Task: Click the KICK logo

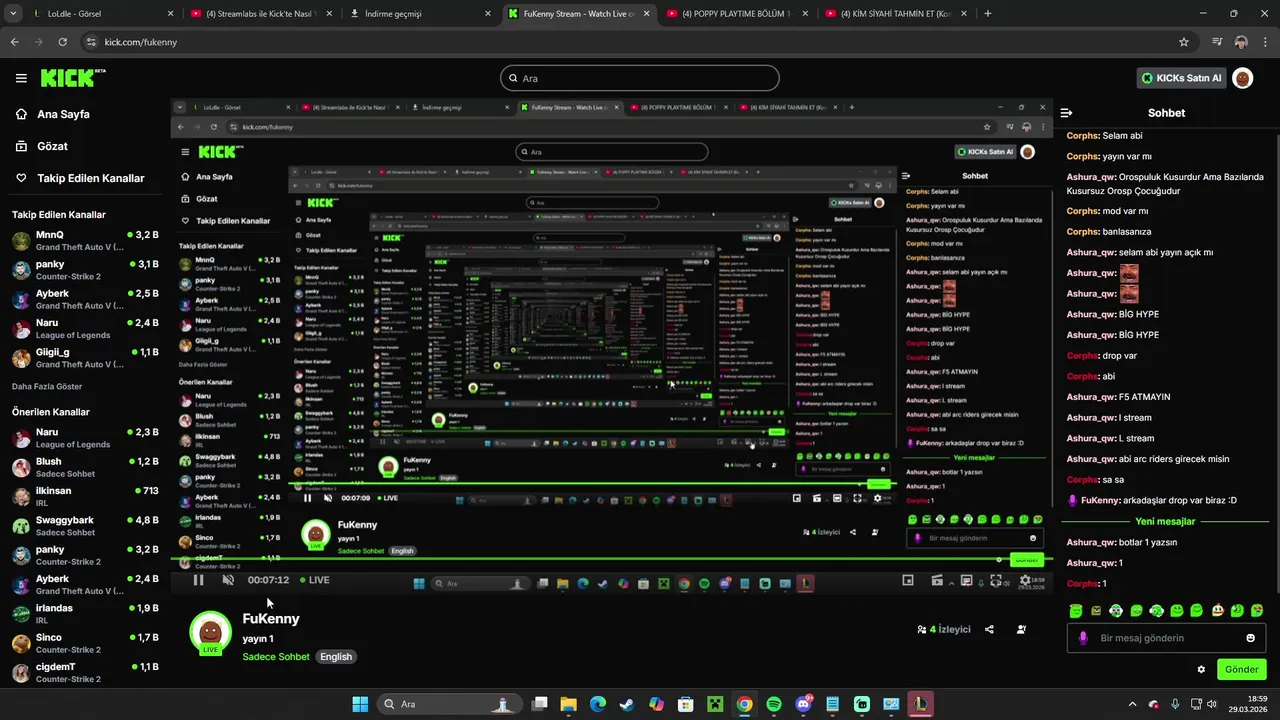Action: (x=73, y=77)
